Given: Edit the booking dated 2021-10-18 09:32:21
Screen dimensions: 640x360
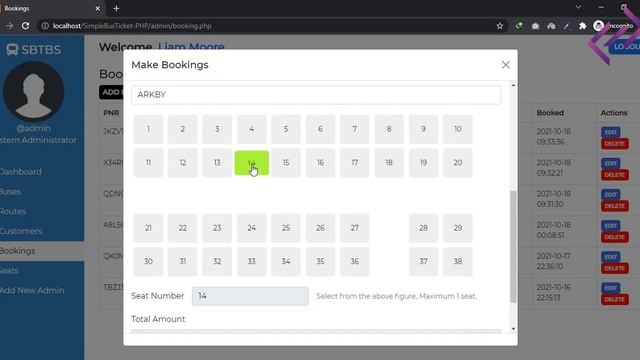Looking at the screenshot, I should click(611, 163).
